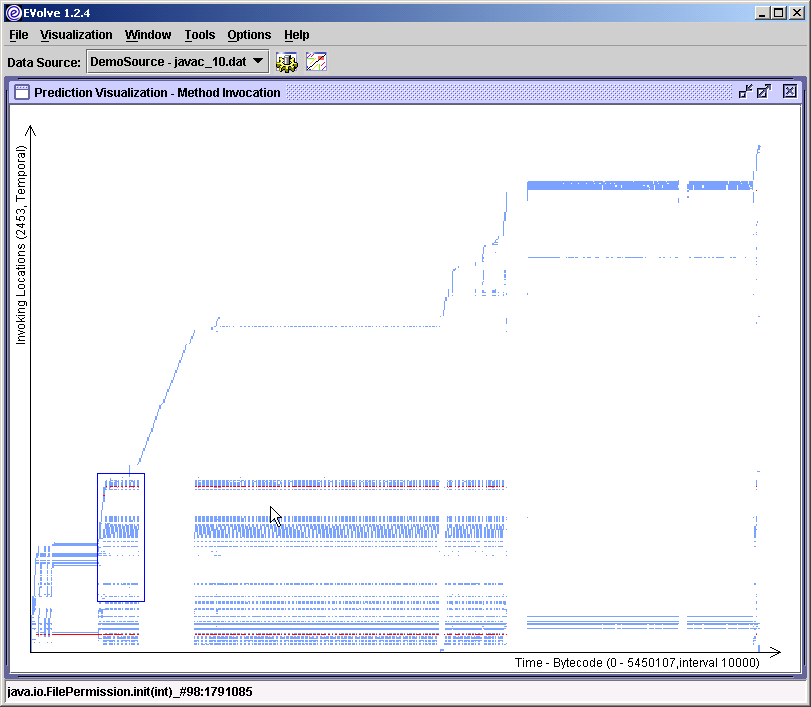This screenshot has width=811, height=707.
Task: Click the EVolve application logo icon
Action: (13, 13)
